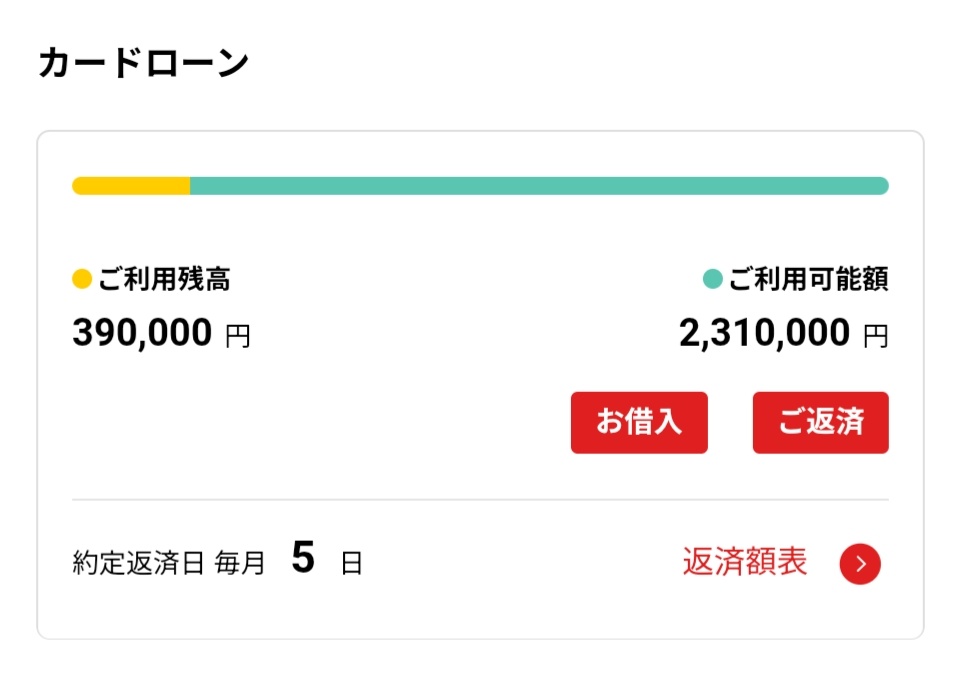The width and height of the screenshot is (960, 693).
Task: Click the 日 character after the 5
Action: tap(351, 564)
